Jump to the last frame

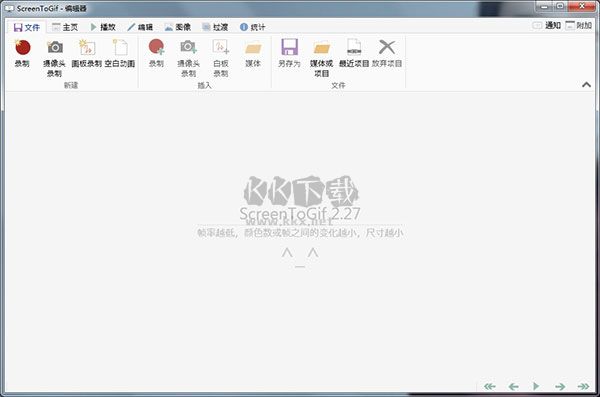(584, 386)
